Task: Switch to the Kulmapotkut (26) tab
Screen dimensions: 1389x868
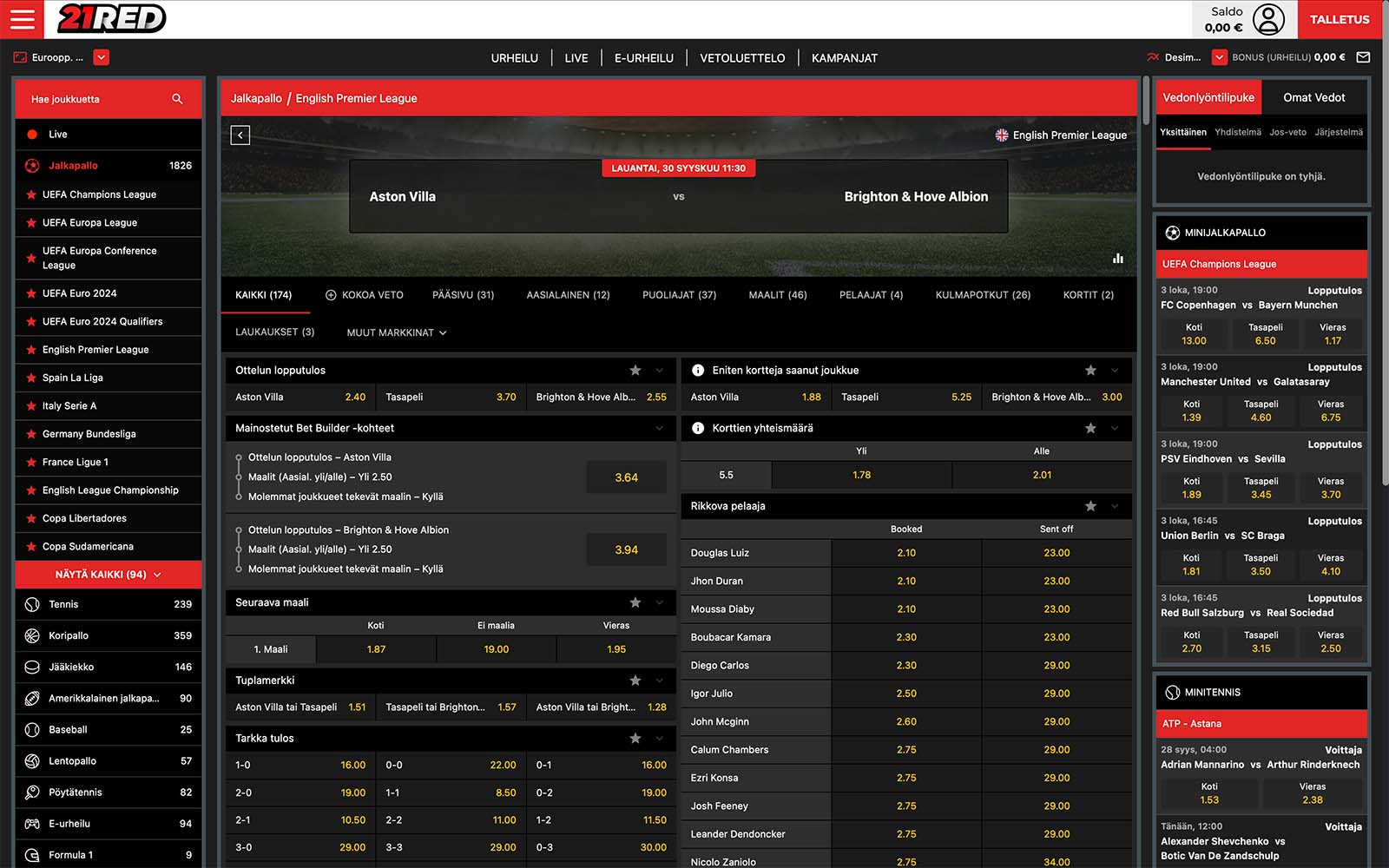Action: point(983,295)
